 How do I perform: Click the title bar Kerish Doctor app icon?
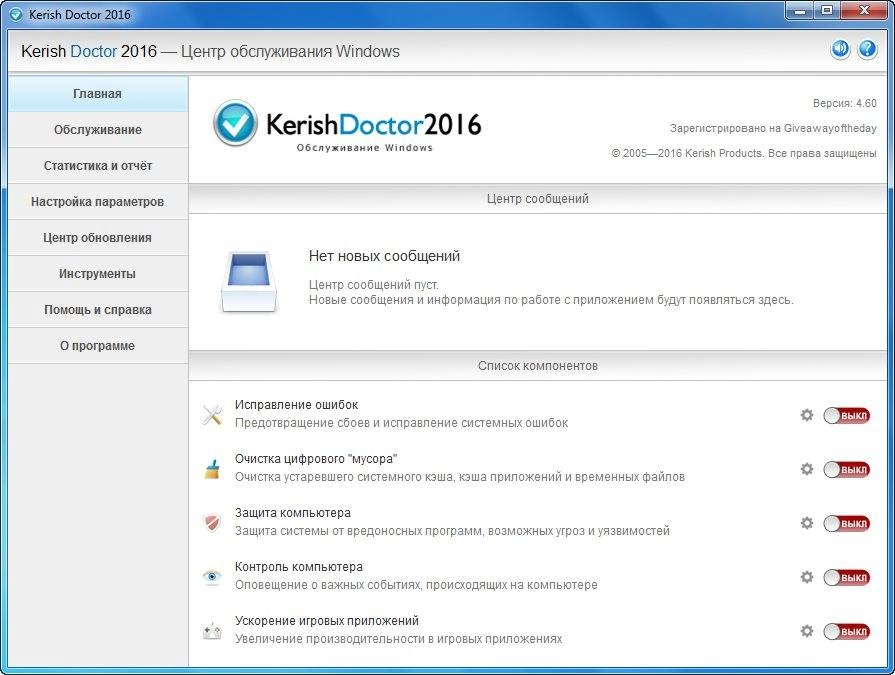click(17, 15)
